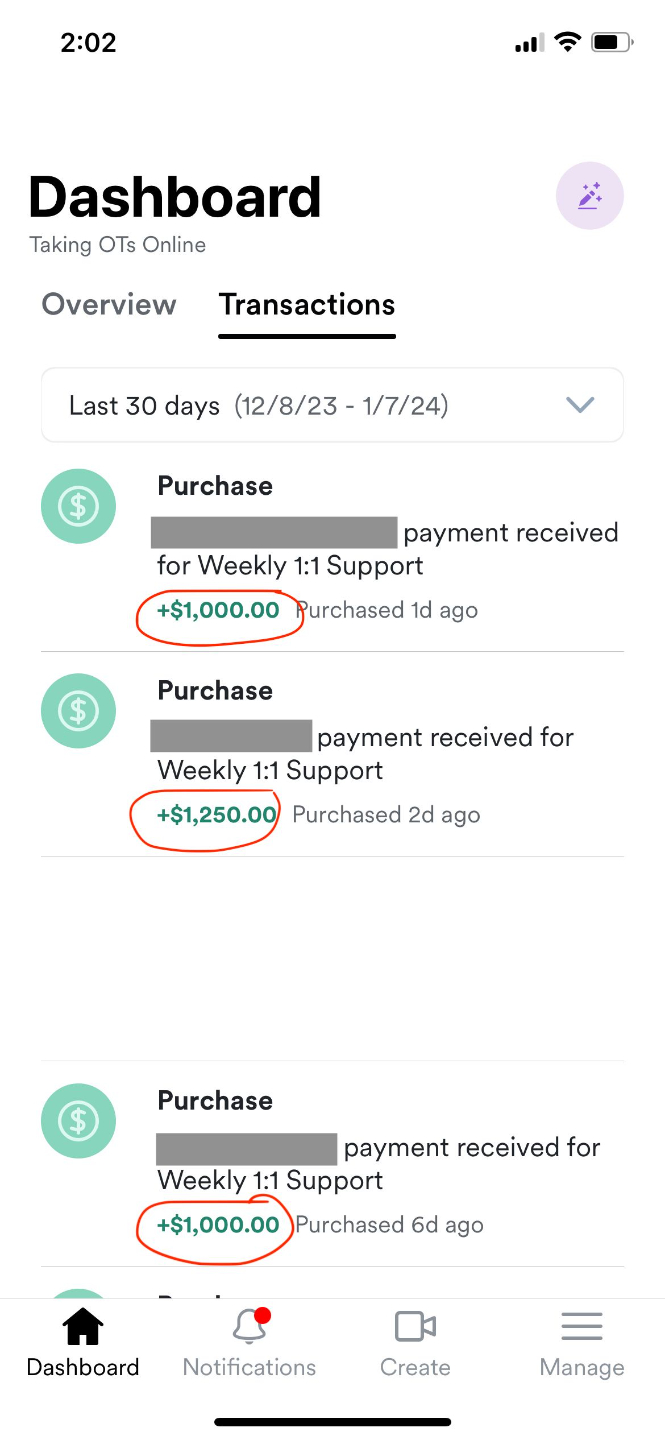Tap the Dashboard page heading
Screen dimensions: 665x1440
tap(175, 197)
